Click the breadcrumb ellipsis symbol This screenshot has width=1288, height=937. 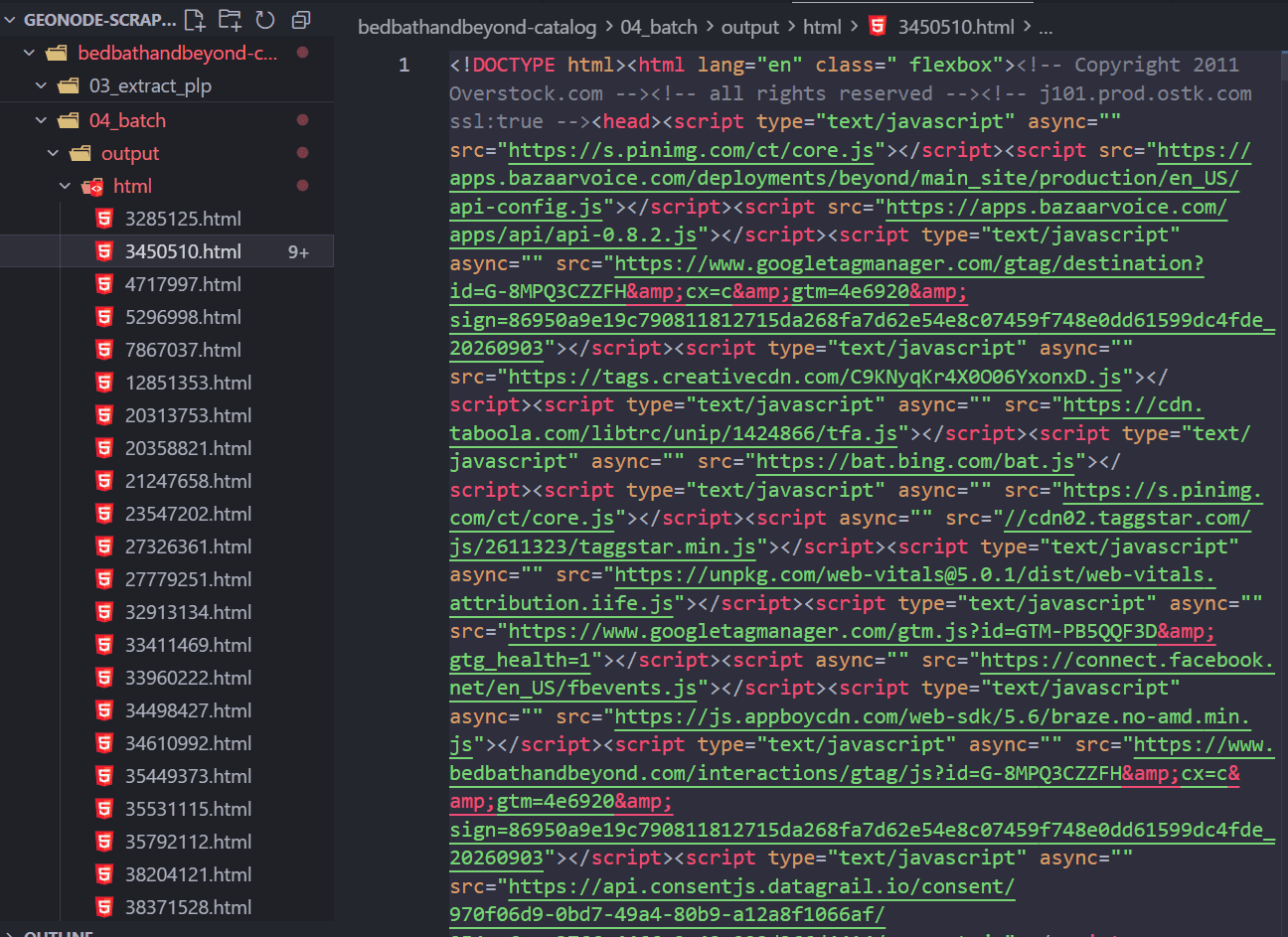[x=1046, y=27]
